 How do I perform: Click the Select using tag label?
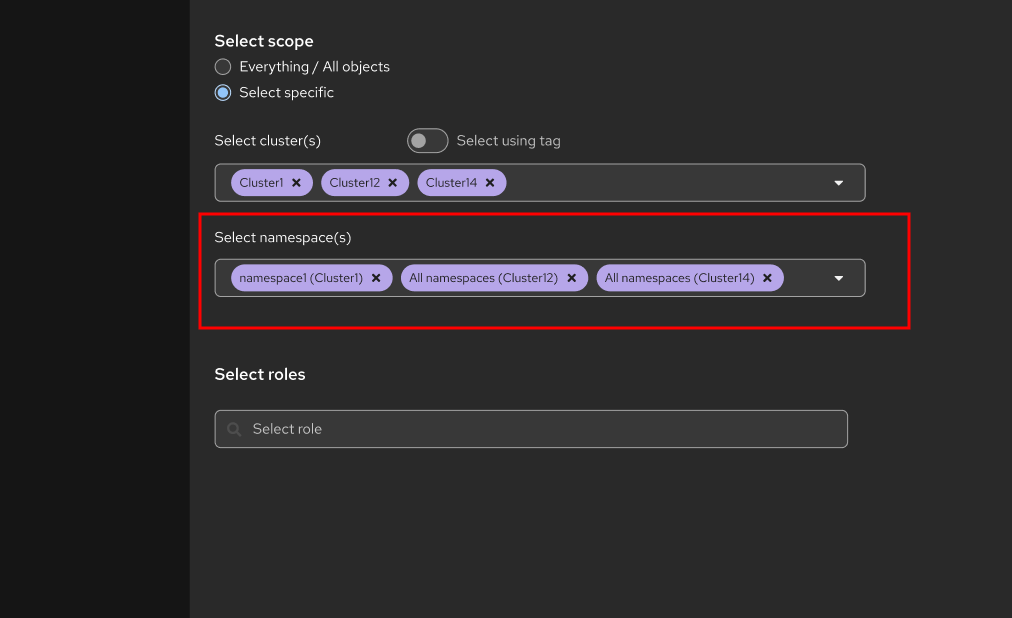[x=508, y=141]
